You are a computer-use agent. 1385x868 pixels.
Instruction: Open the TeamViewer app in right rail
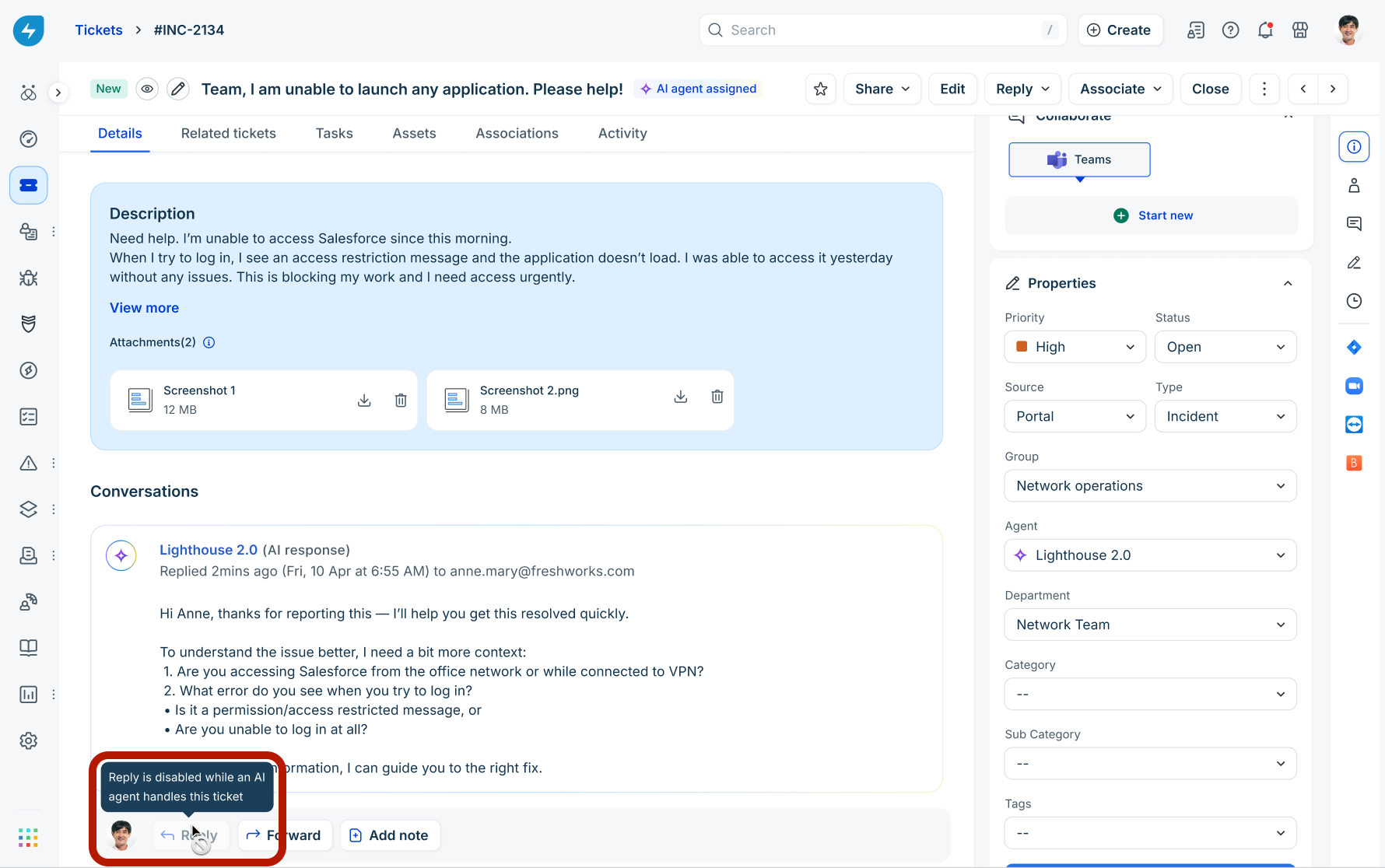pos(1355,425)
